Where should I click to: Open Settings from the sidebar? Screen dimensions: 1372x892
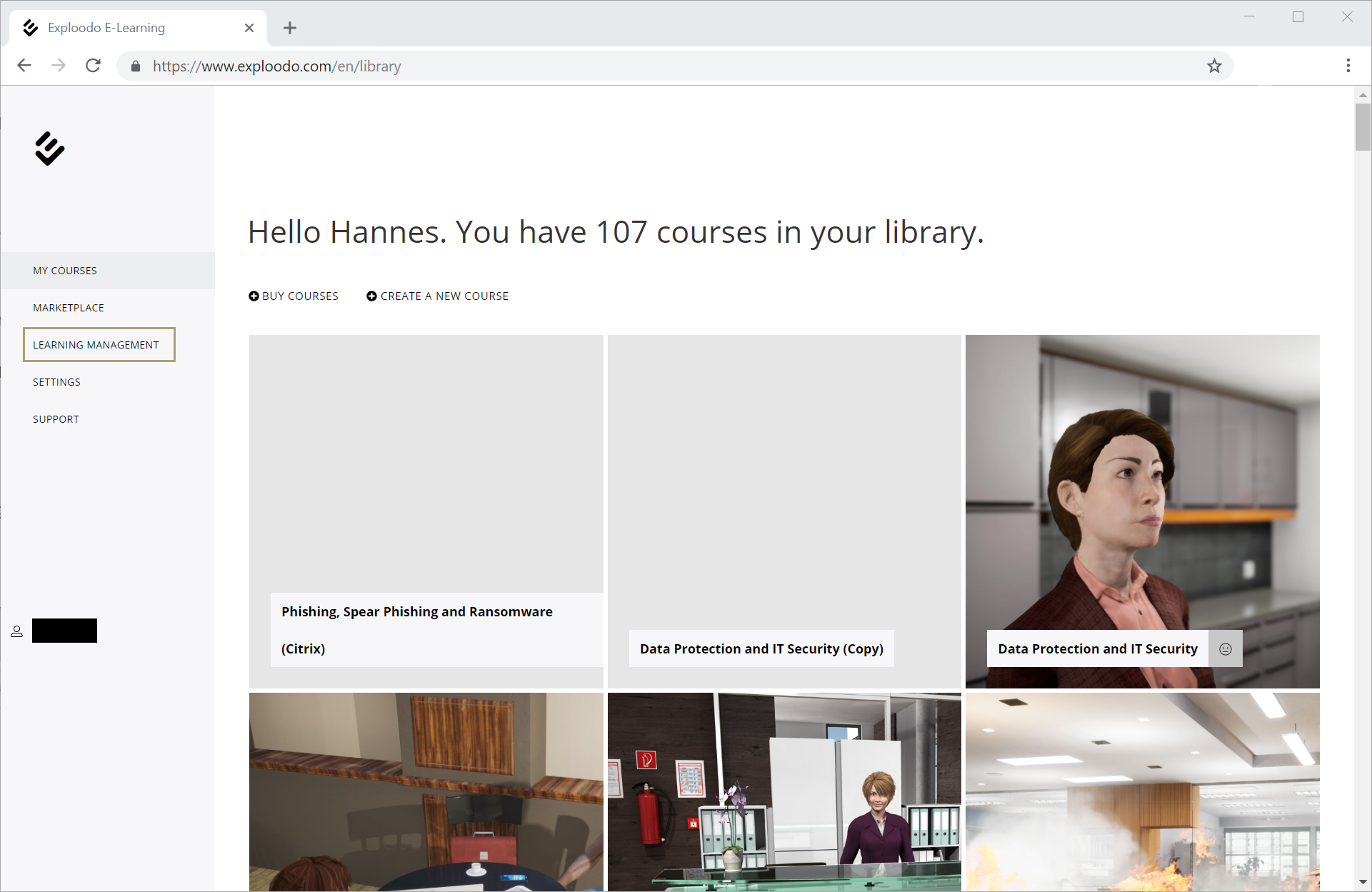pyautogui.click(x=56, y=382)
